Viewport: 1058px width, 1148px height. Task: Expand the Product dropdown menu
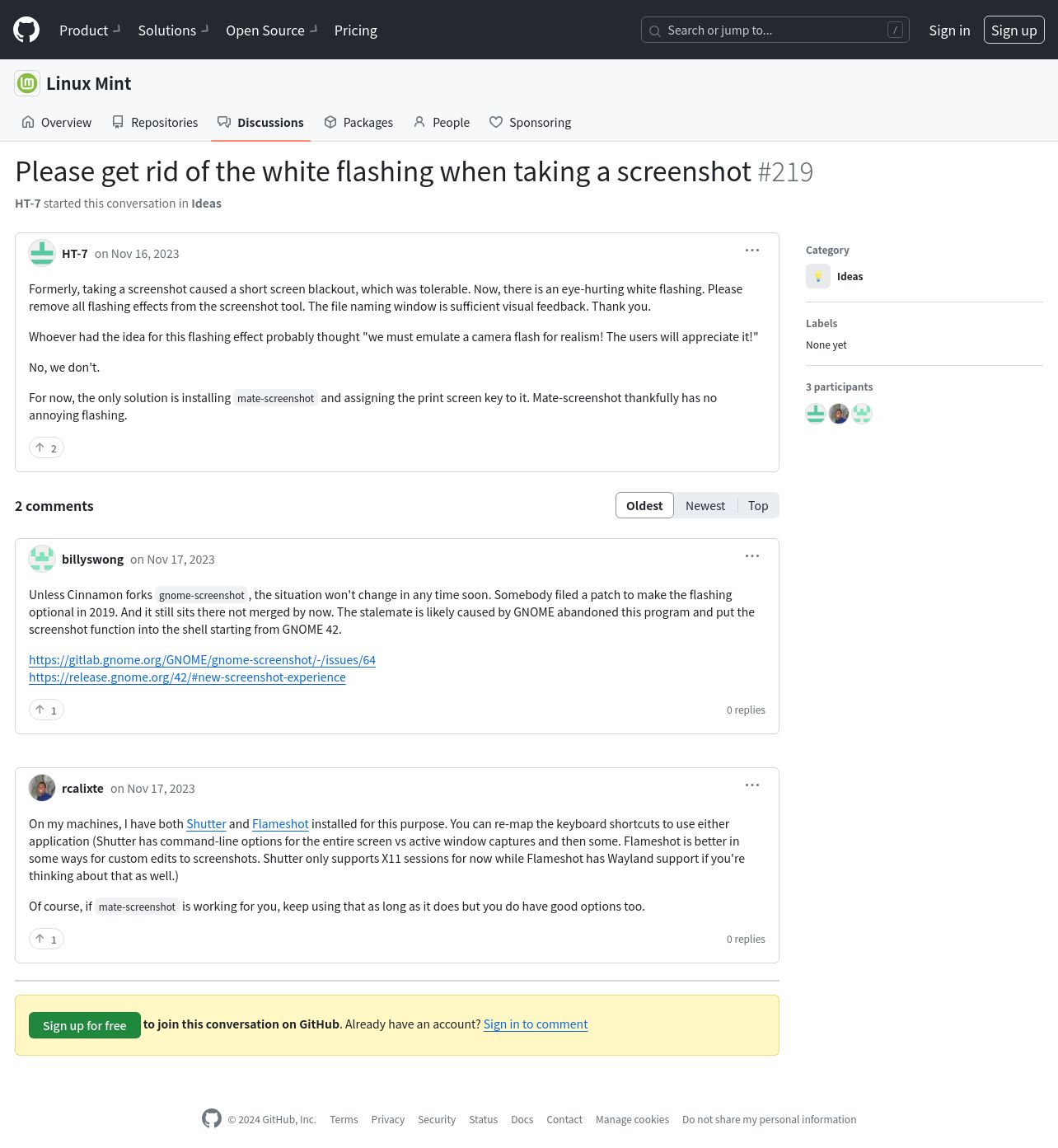click(x=90, y=30)
